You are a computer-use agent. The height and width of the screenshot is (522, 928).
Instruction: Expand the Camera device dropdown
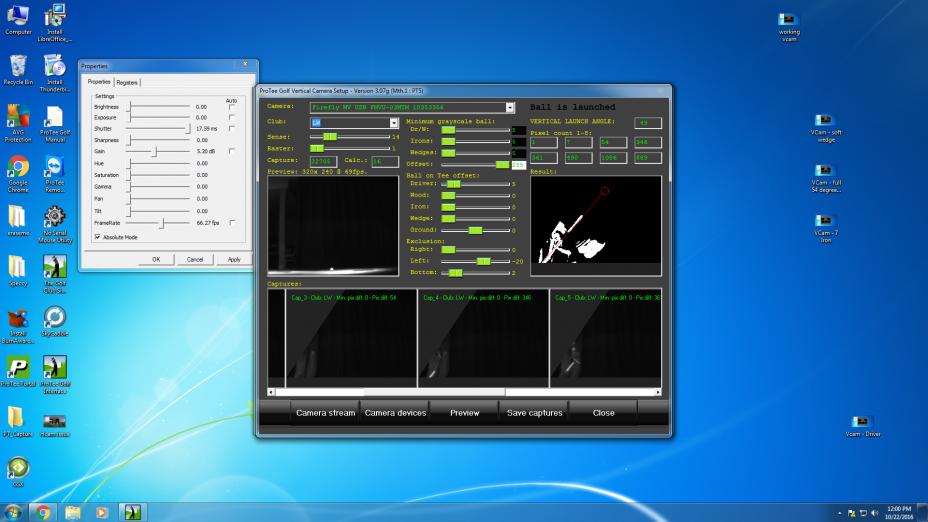coord(510,108)
